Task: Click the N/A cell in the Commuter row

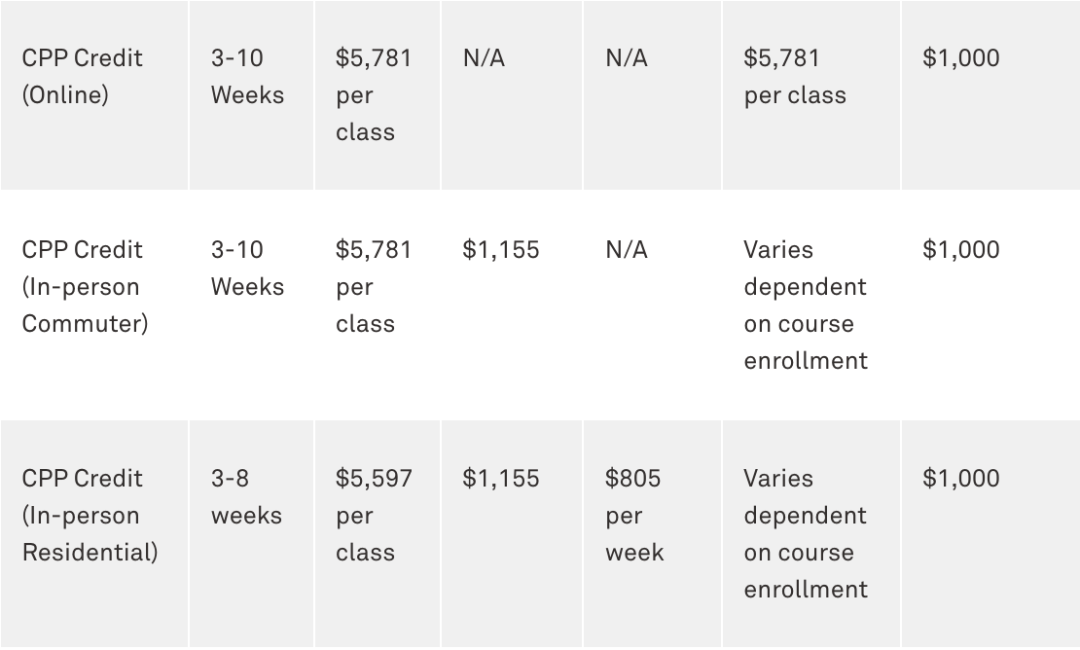Action: (626, 250)
